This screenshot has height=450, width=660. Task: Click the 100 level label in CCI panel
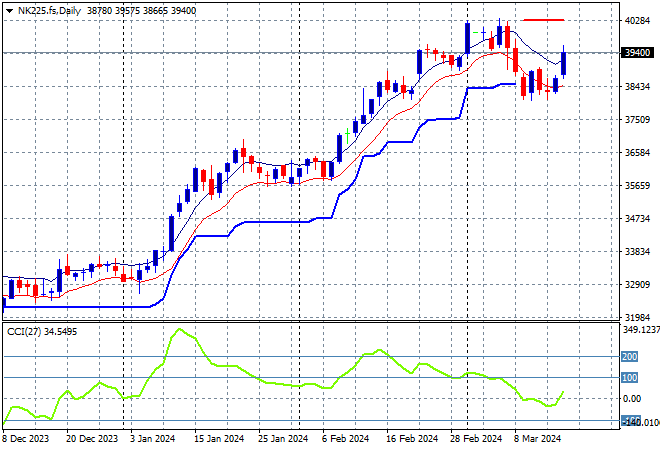[631, 377]
